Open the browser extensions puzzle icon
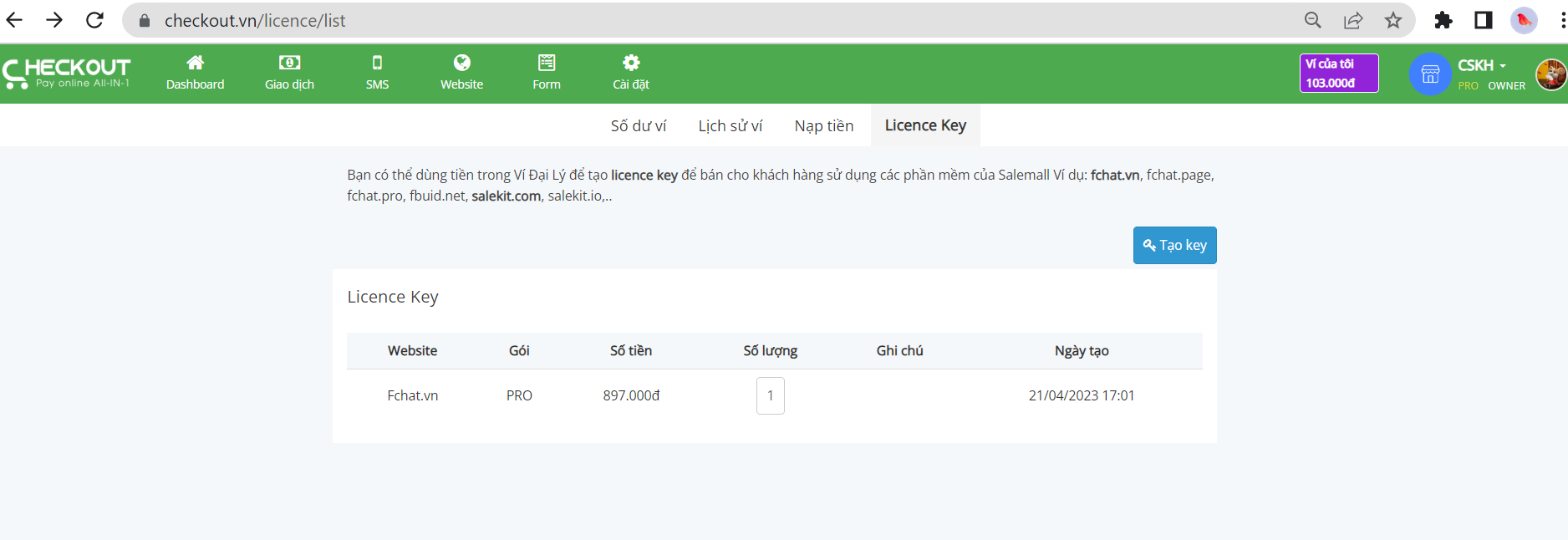Image resolution: width=1568 pixels, height=540 pixels. 1443,20
